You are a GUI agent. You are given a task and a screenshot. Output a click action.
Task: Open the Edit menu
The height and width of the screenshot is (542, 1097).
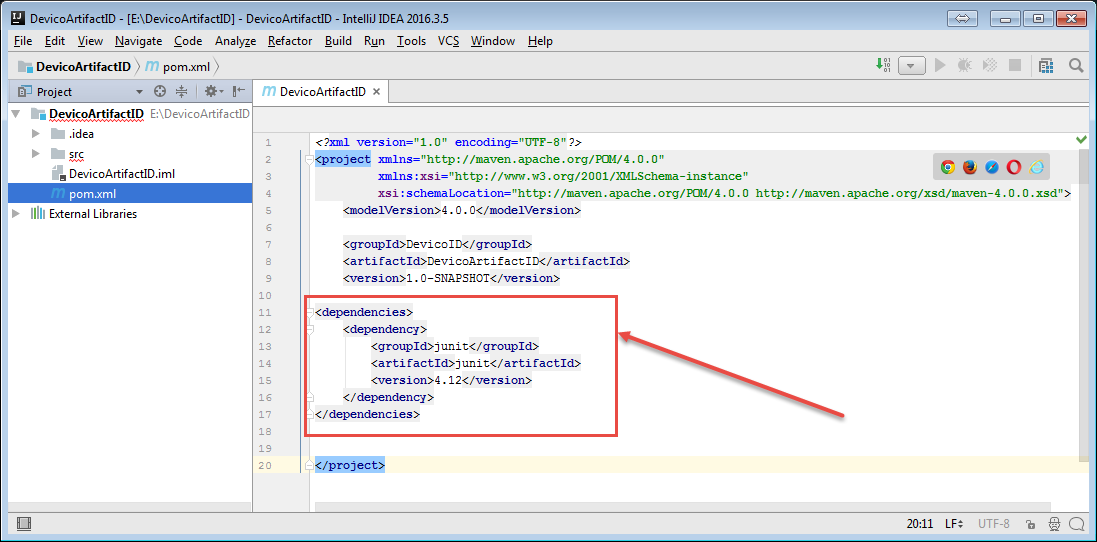point(55,41)
